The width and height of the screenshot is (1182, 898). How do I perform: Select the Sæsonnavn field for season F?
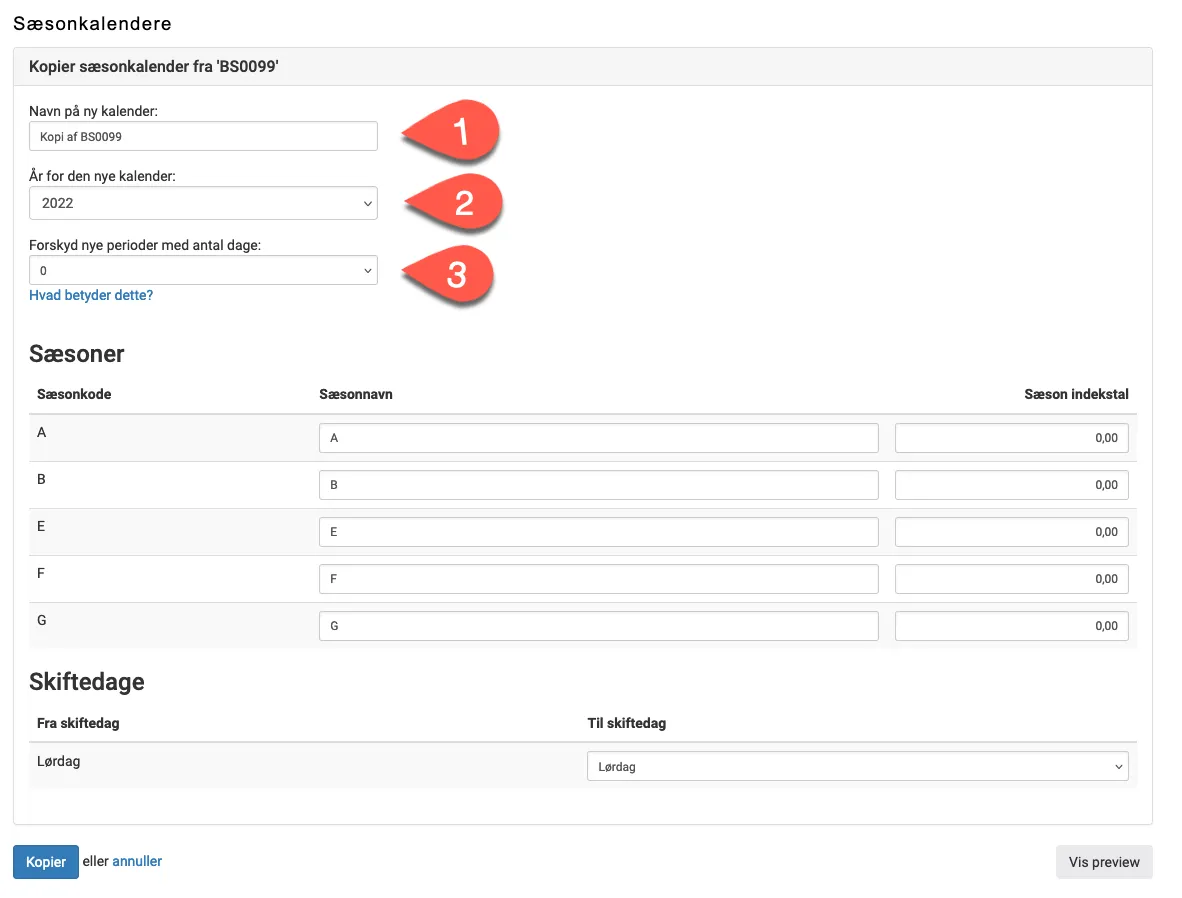pos(598,579)
